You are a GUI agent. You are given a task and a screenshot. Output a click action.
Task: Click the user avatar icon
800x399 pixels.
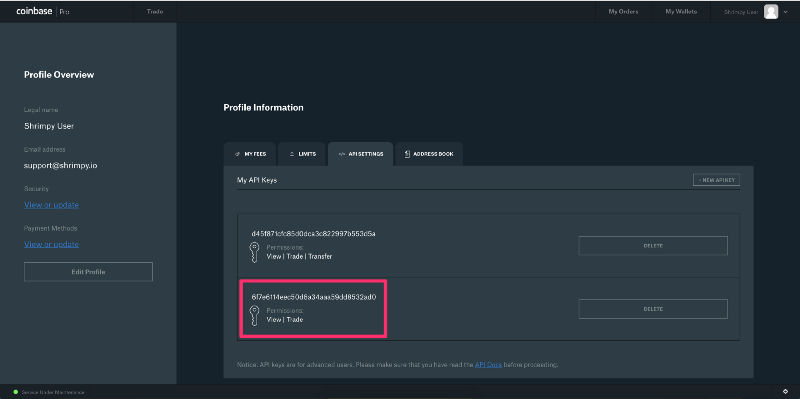click(x=770, y=12)
